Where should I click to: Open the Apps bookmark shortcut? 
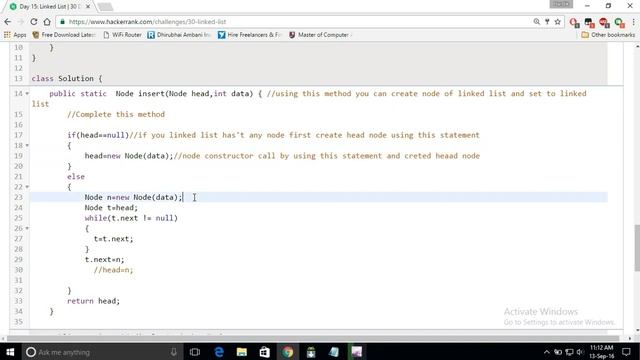click(15, 35)
